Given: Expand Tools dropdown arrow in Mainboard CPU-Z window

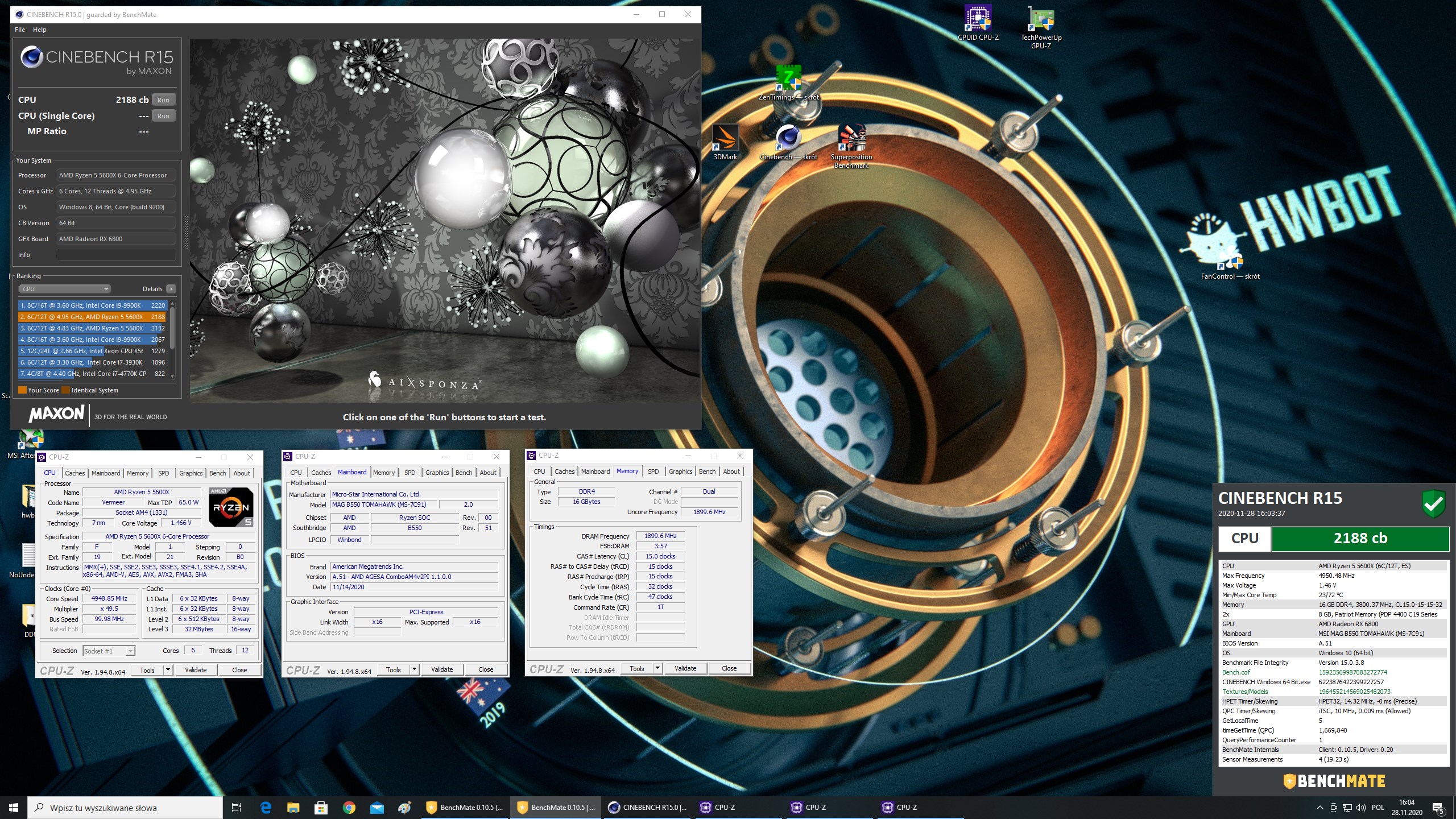Looking at the screenshot, I should coord(415,669).
